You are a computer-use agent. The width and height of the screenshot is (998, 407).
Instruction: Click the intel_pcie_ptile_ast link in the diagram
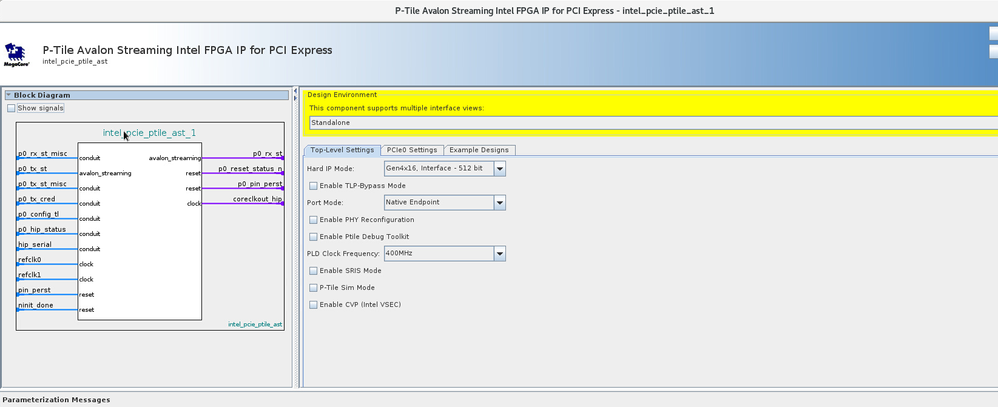pyautogui.click(x=255, y=325)
